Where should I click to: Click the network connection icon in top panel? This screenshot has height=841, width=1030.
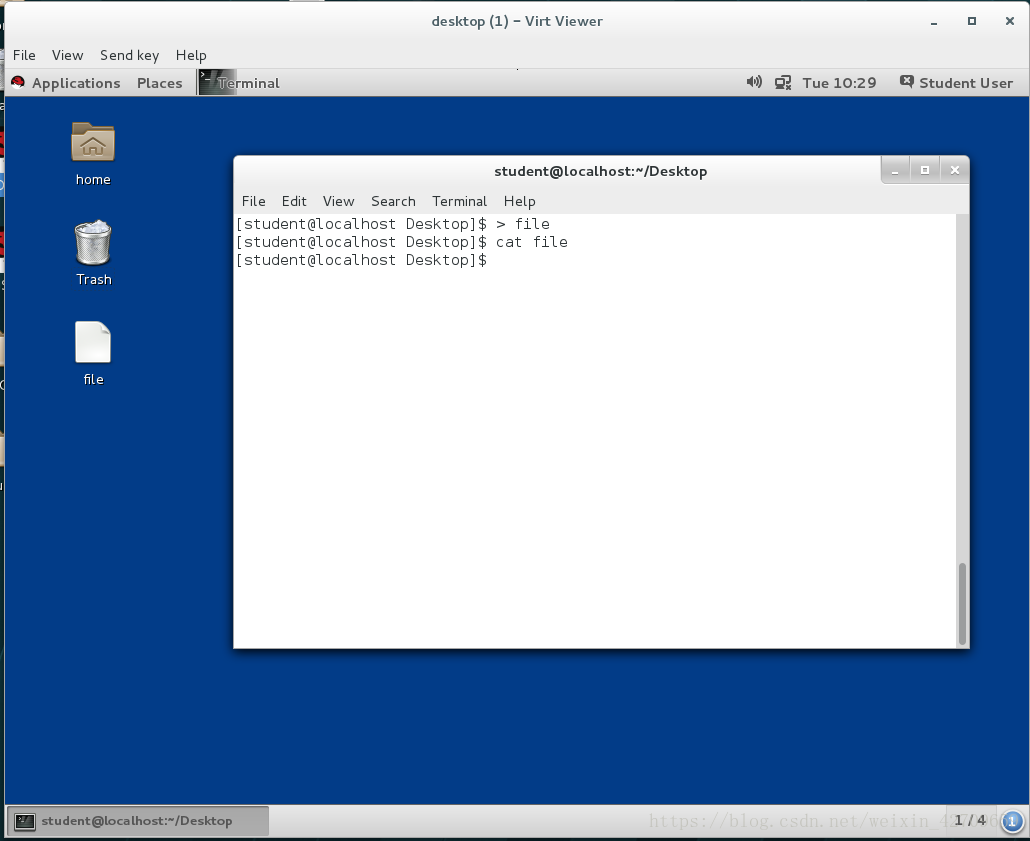point(782,83)
